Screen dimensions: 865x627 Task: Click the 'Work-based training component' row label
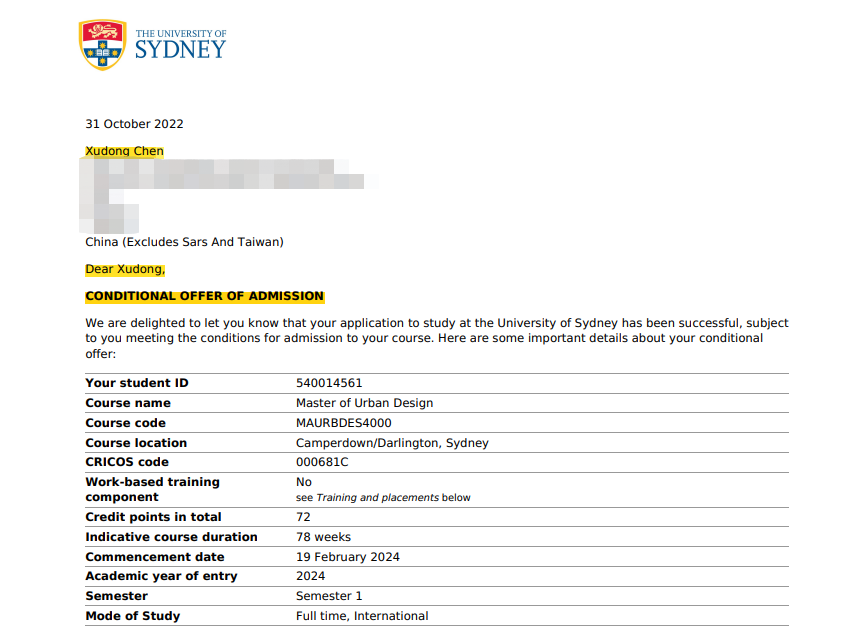[152, 489]
